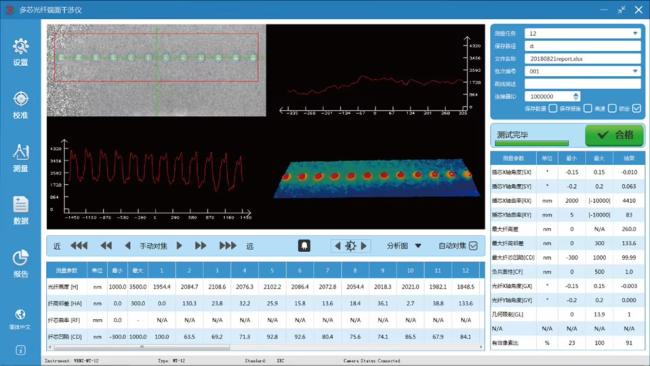Open the 报告 pie chart report icon
Screen dimensions: 650x366
[x=20, y=258]
